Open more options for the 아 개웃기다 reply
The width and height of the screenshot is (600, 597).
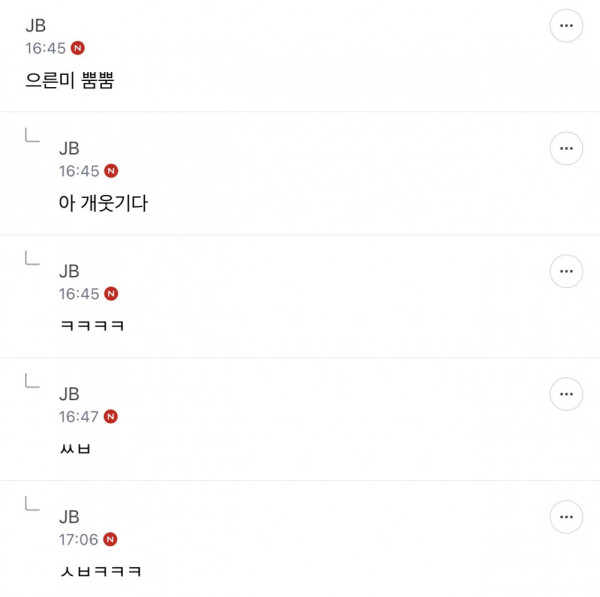point(566,149)
